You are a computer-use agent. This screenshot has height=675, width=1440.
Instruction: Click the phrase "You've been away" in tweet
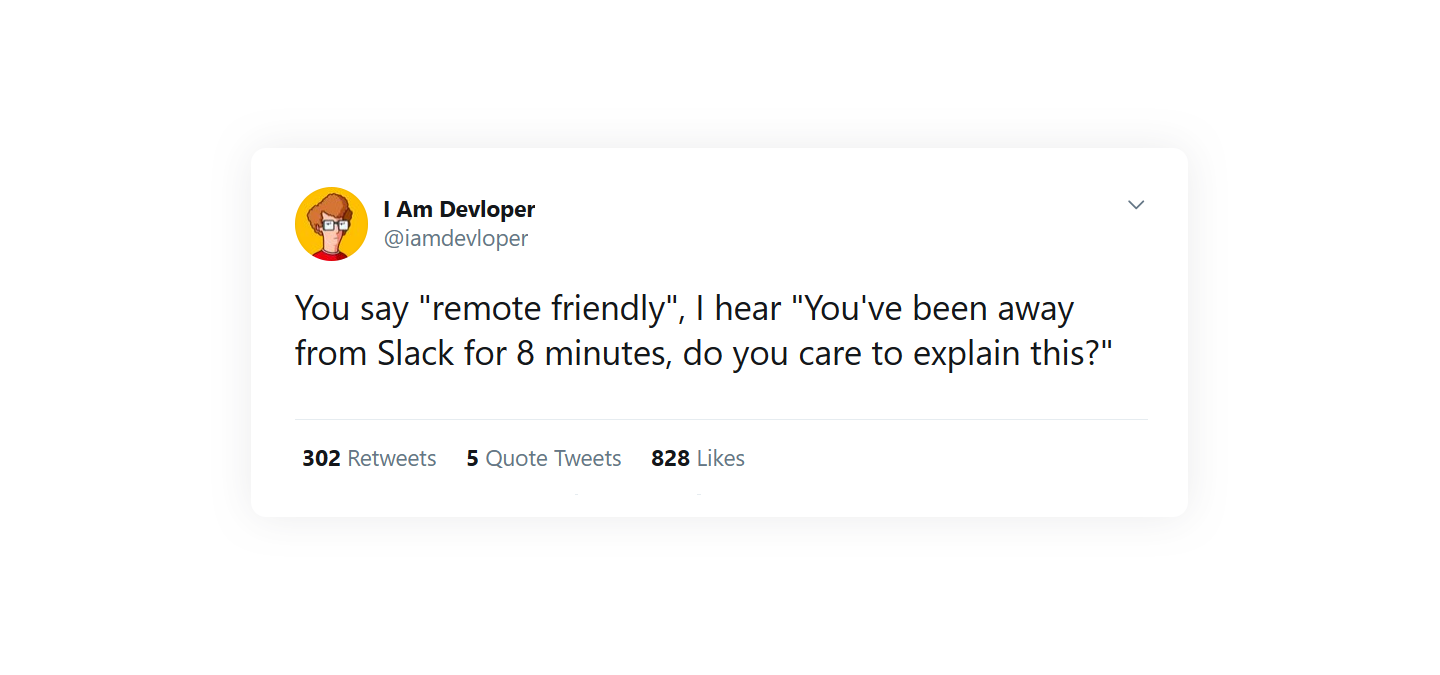coord(939,308)
